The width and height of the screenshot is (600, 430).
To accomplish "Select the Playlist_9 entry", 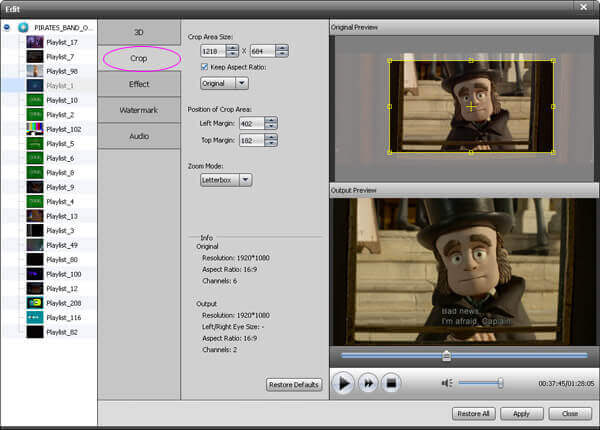I will [x=60, y=187].
